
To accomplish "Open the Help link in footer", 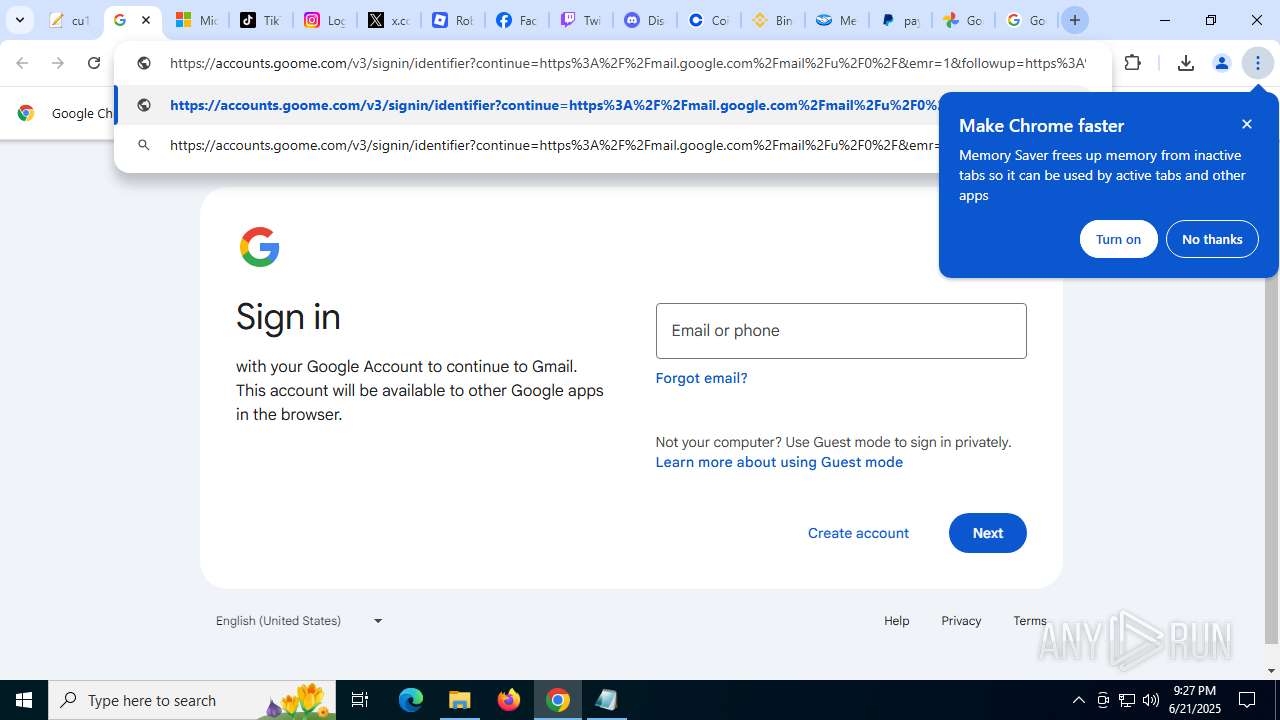I will click(897, 621).
